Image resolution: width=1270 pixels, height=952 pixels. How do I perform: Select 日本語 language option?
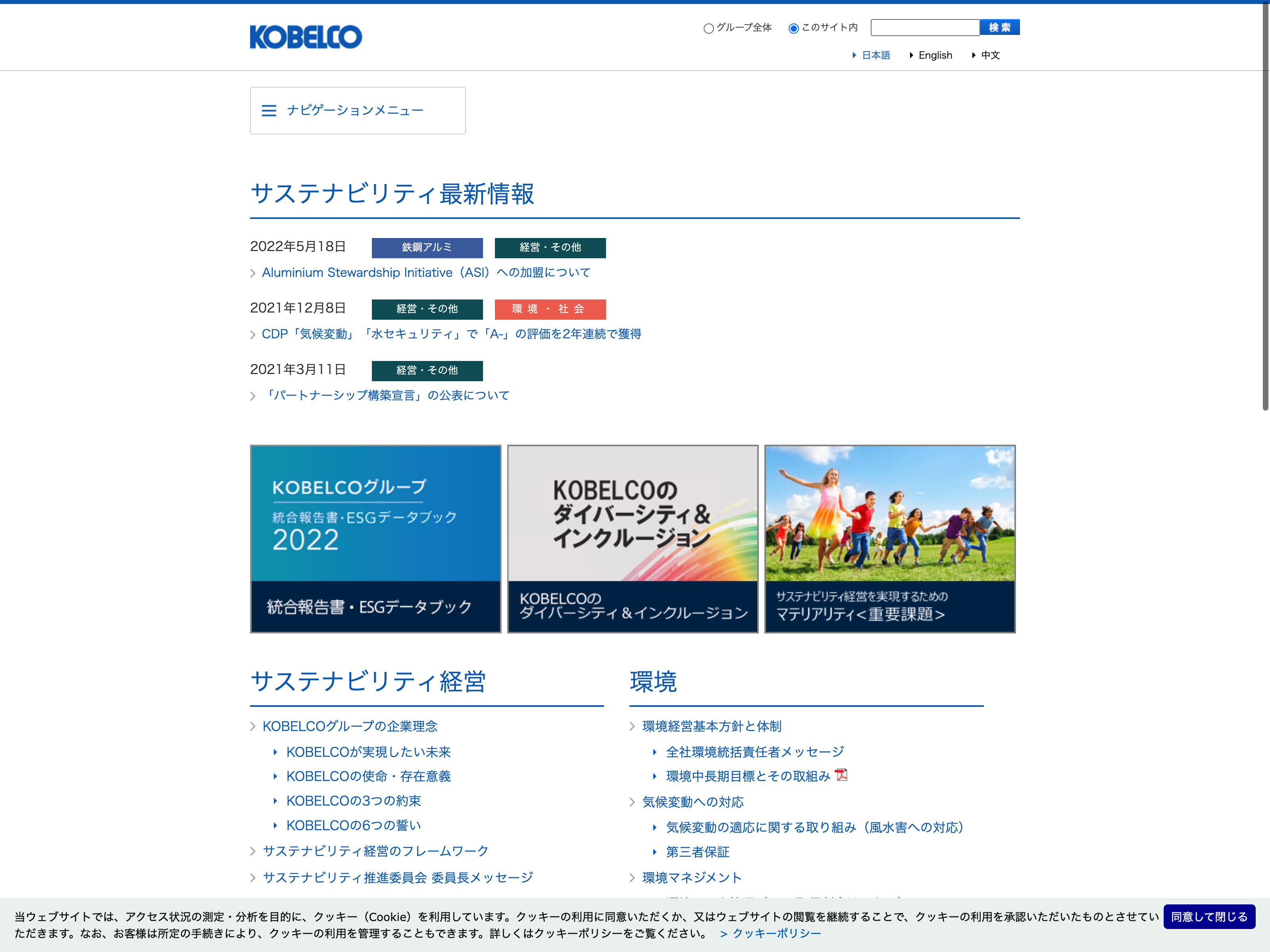876,55
